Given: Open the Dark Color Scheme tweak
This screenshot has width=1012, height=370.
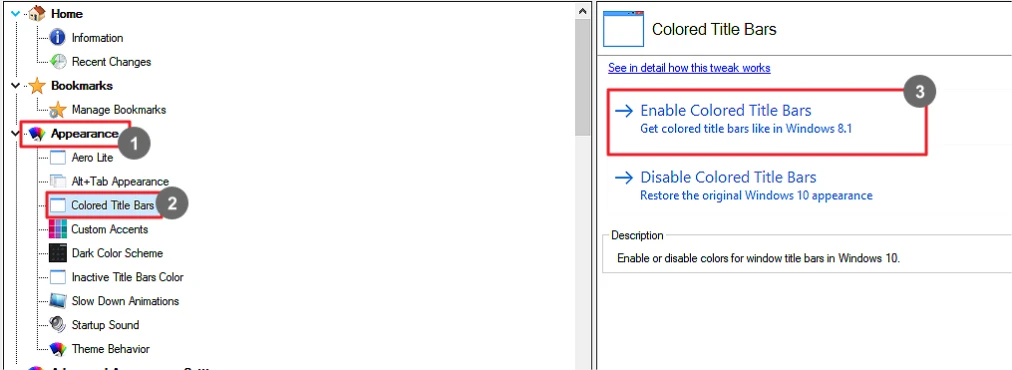Looking at the screenshot, I should tap(117, 253).
